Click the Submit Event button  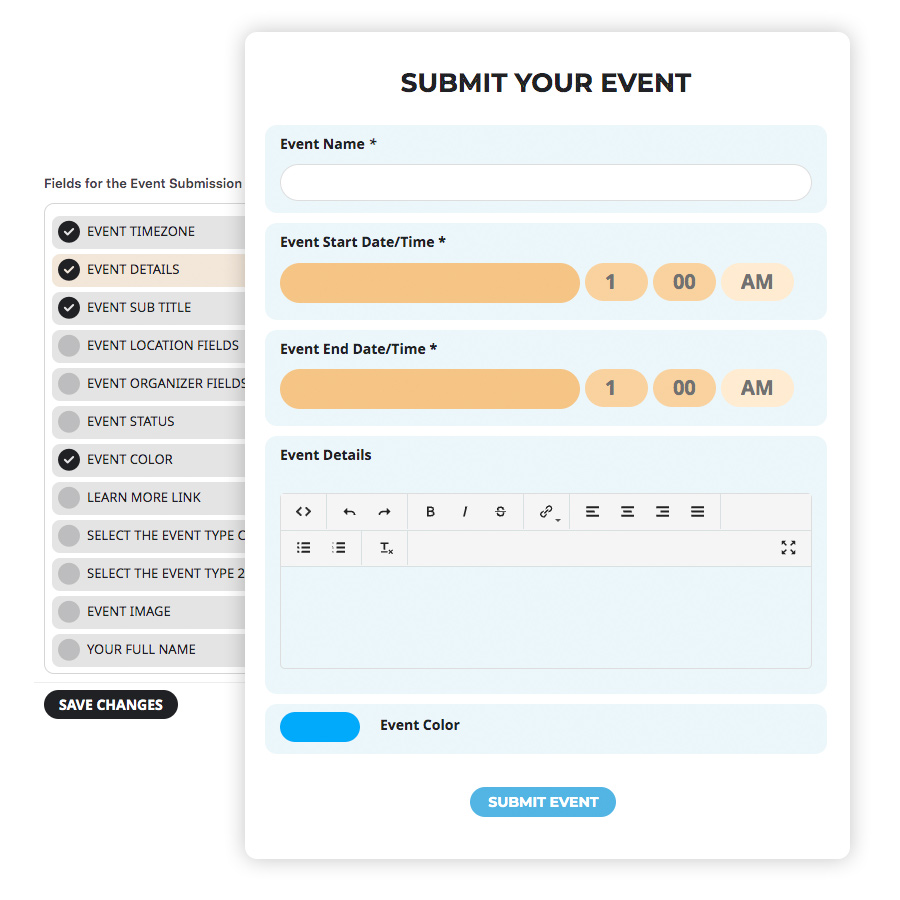[542, 802]
